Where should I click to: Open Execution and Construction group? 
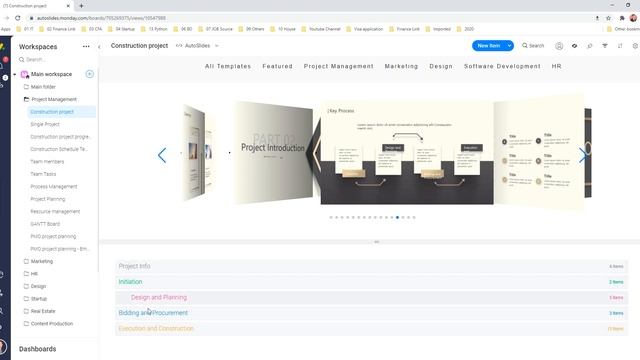[371, 329]
